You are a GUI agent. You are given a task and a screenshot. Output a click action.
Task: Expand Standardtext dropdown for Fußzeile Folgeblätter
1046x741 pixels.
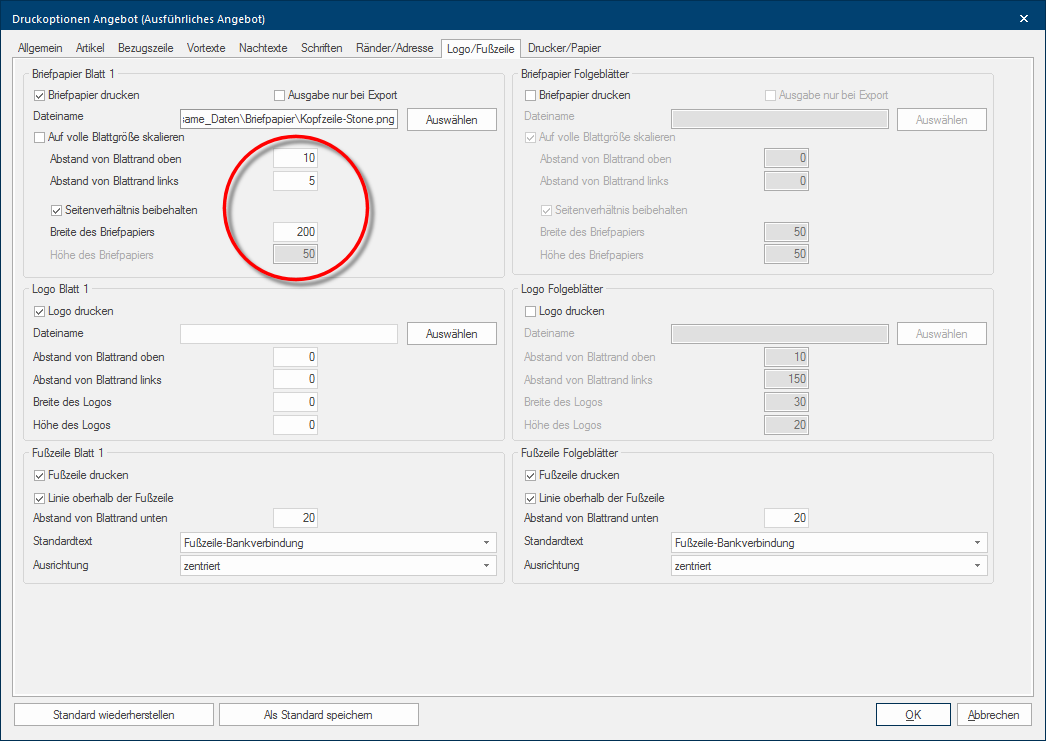[x=829, y=543]
